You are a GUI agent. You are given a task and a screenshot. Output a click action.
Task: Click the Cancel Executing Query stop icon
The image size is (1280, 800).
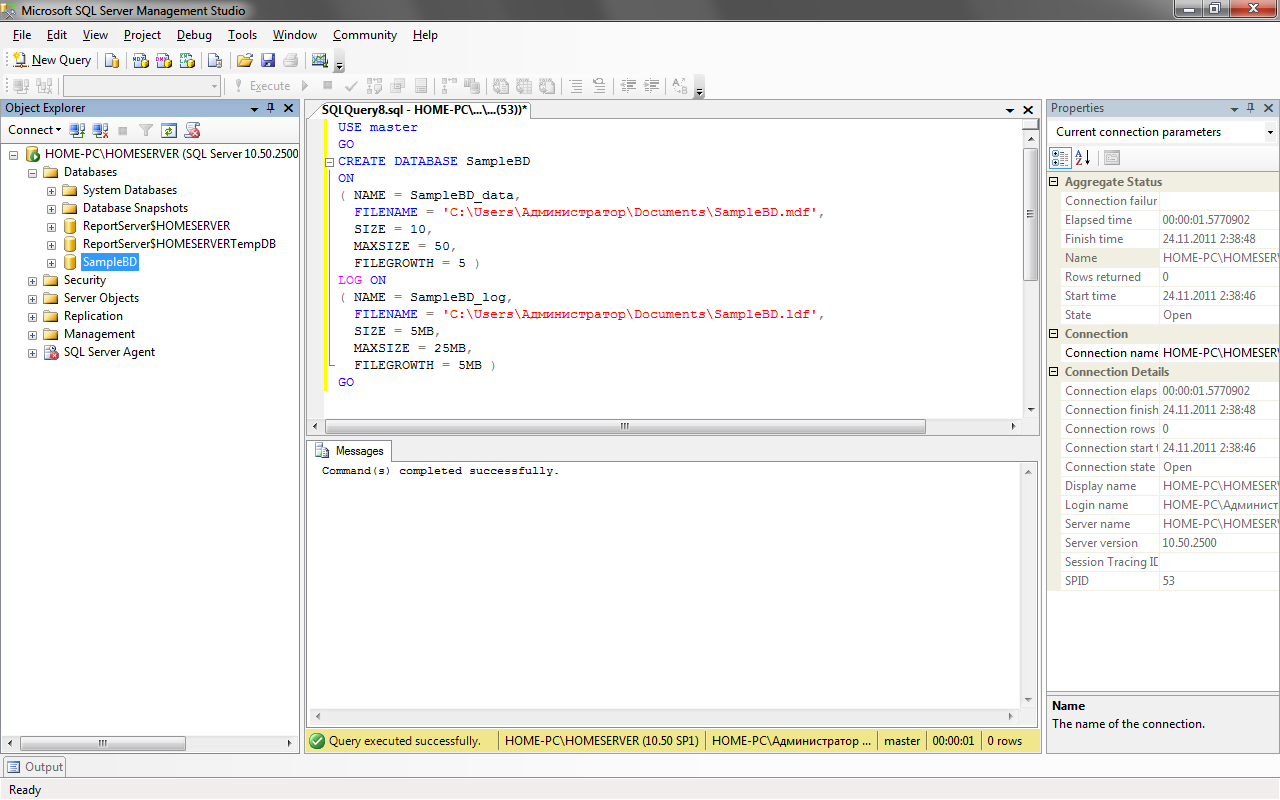click(x=328, y=86)
